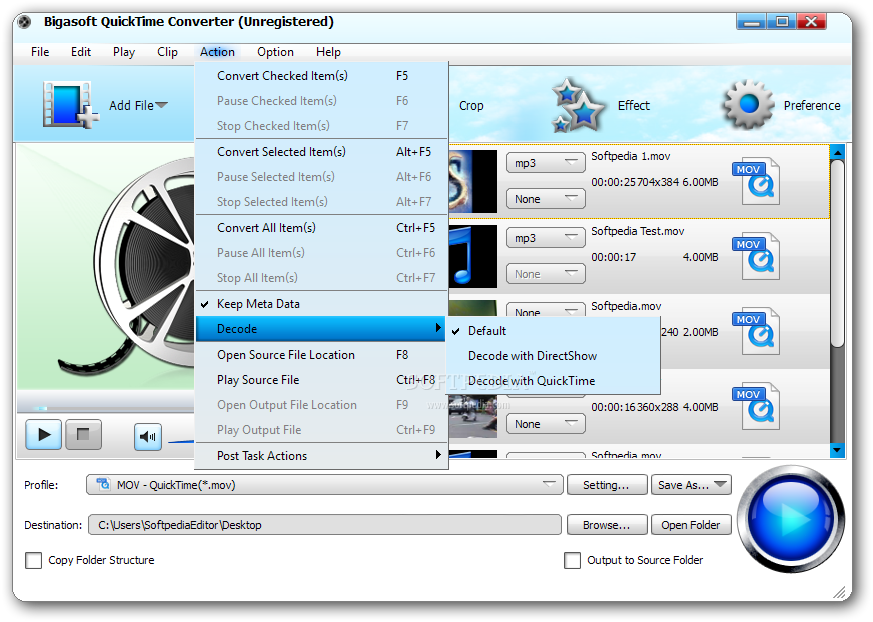Click the MOV format icon for Softpedia Test.mov
Viewport: 873px width, 622px height.
click(x=756, y=257)
